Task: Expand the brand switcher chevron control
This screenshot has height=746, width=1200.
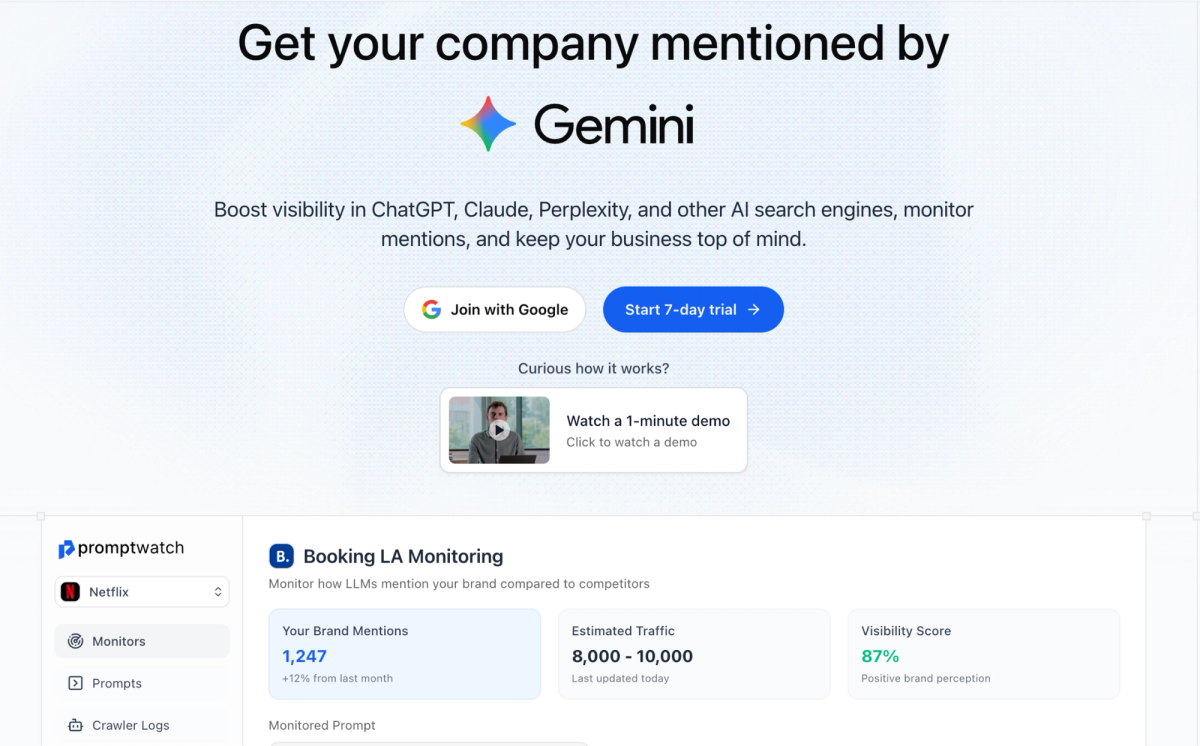Action: [220, 591]
